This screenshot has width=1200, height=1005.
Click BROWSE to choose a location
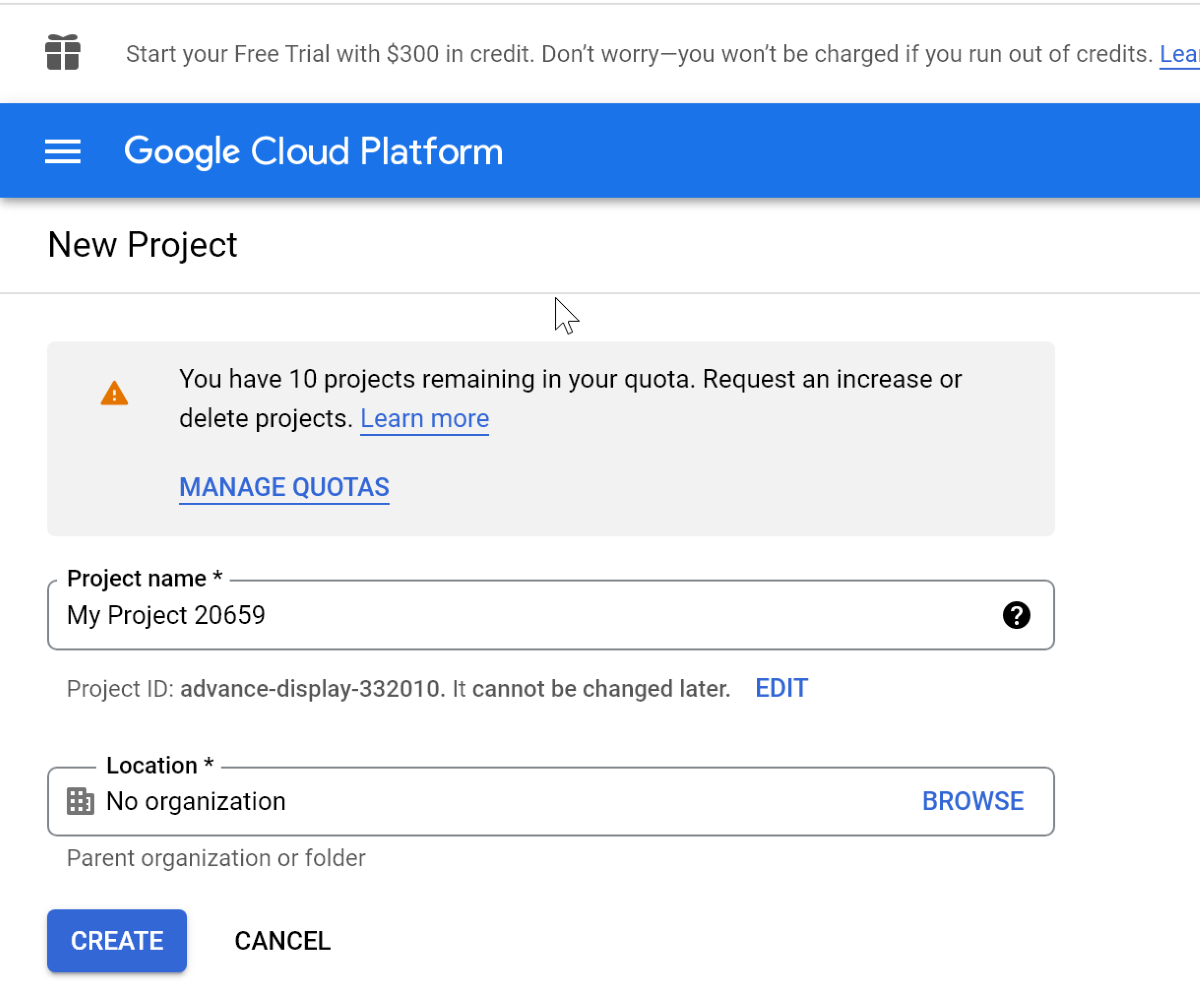972,801
